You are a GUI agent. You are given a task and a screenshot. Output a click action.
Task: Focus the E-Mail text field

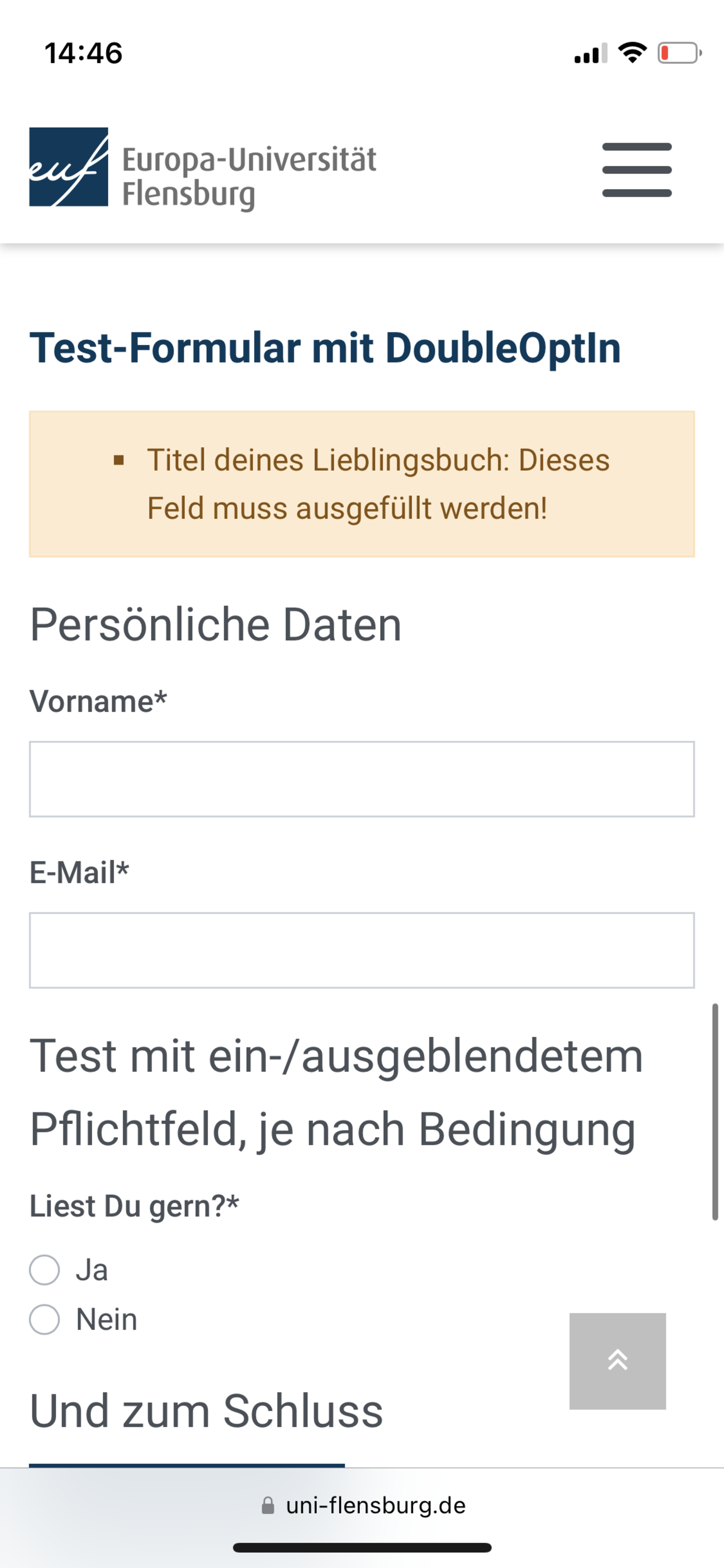click(x=361, y=950)
